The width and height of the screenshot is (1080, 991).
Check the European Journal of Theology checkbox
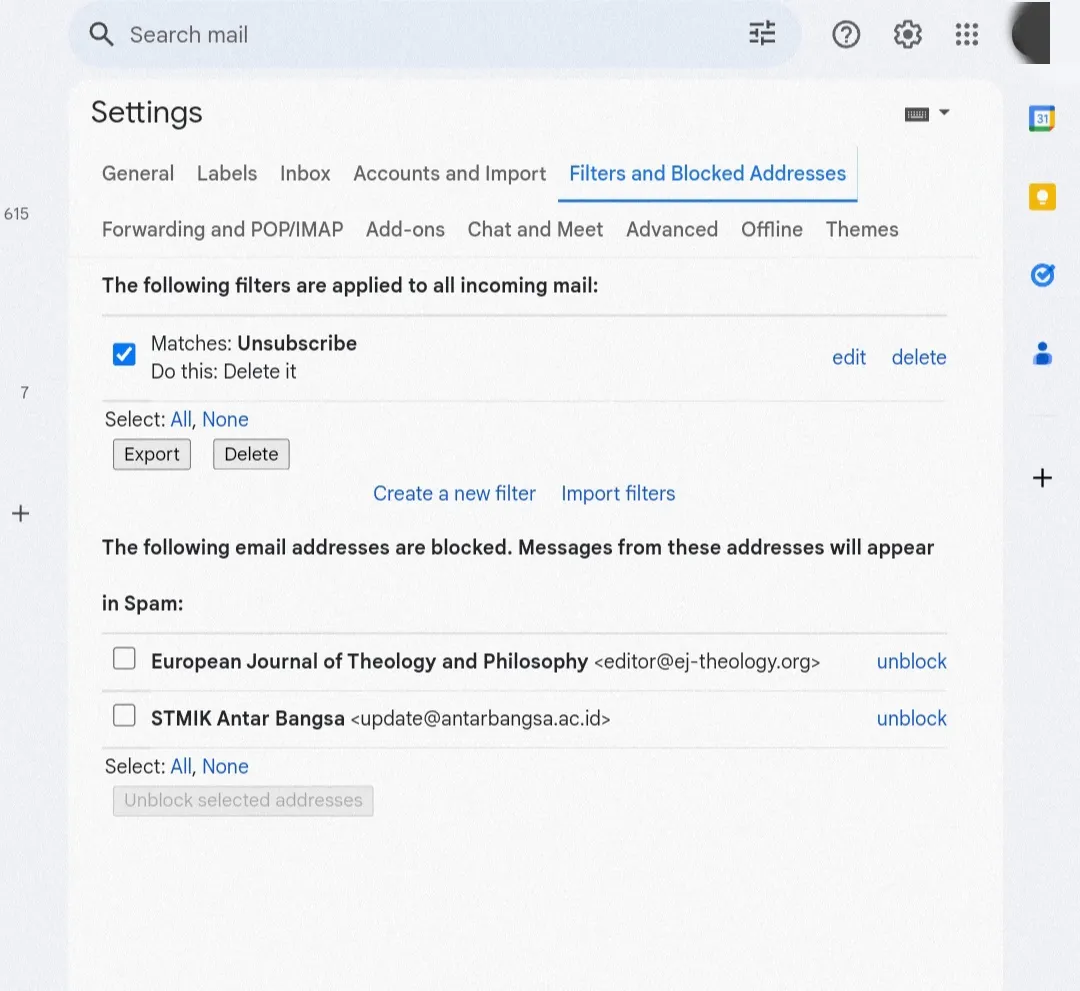(x=124, y=658)
